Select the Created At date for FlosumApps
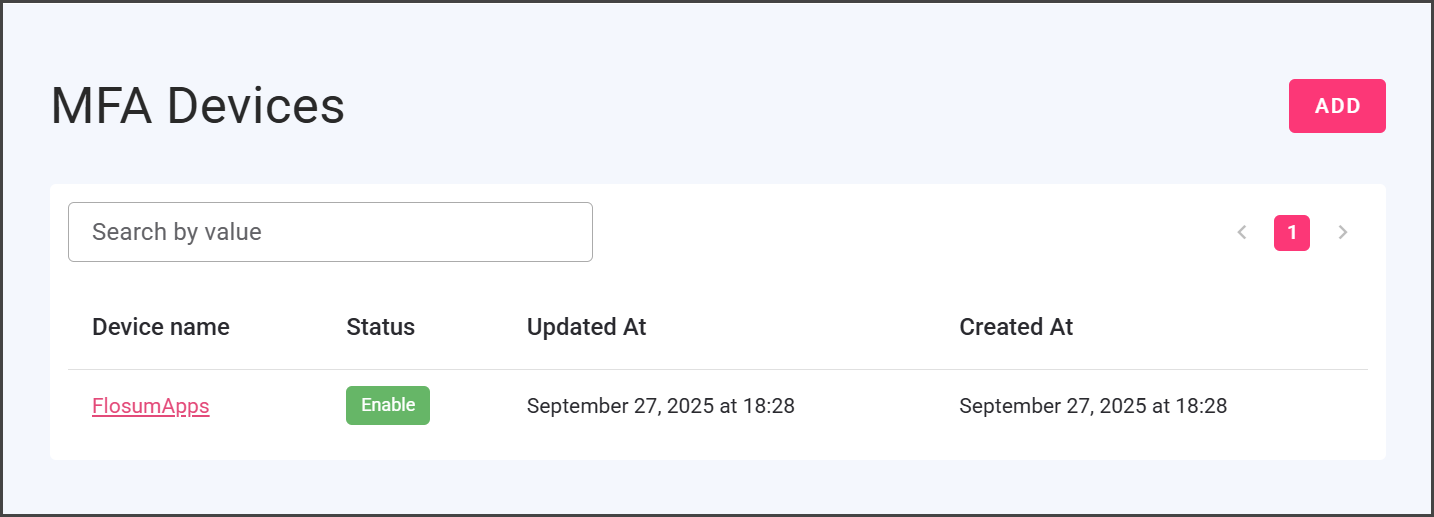 click(1092, 406)
